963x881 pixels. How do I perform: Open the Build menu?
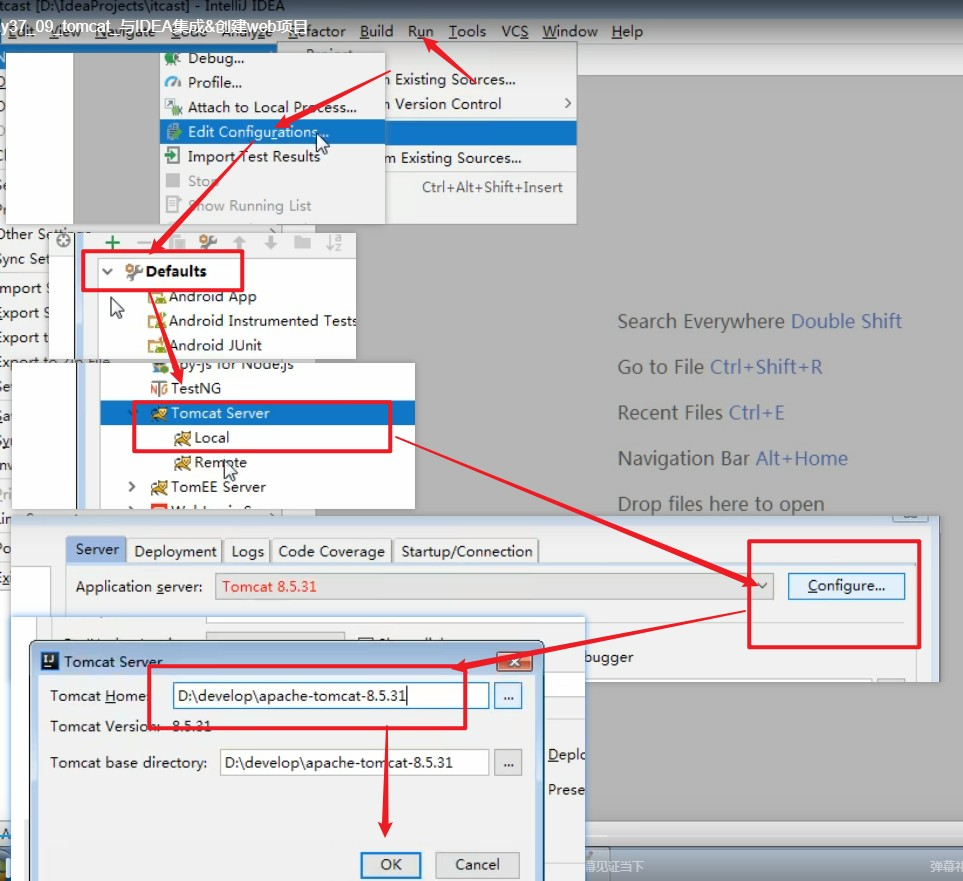pyautogui.click(x=376, y=31)
